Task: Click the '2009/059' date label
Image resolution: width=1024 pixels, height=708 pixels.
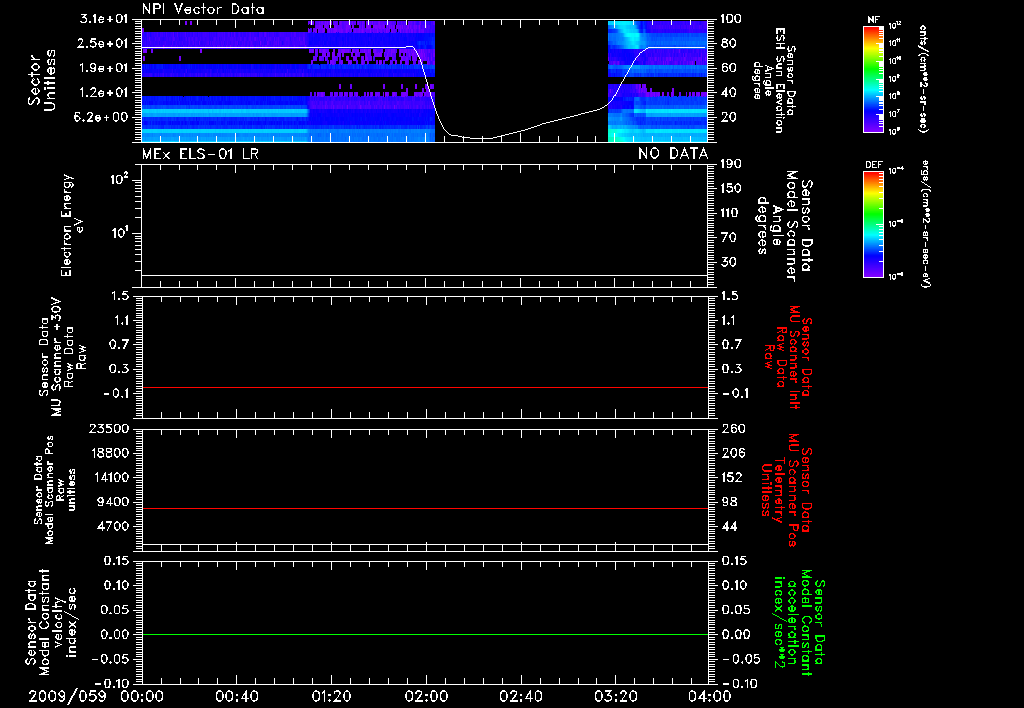Action: click(x=67, y=696)
